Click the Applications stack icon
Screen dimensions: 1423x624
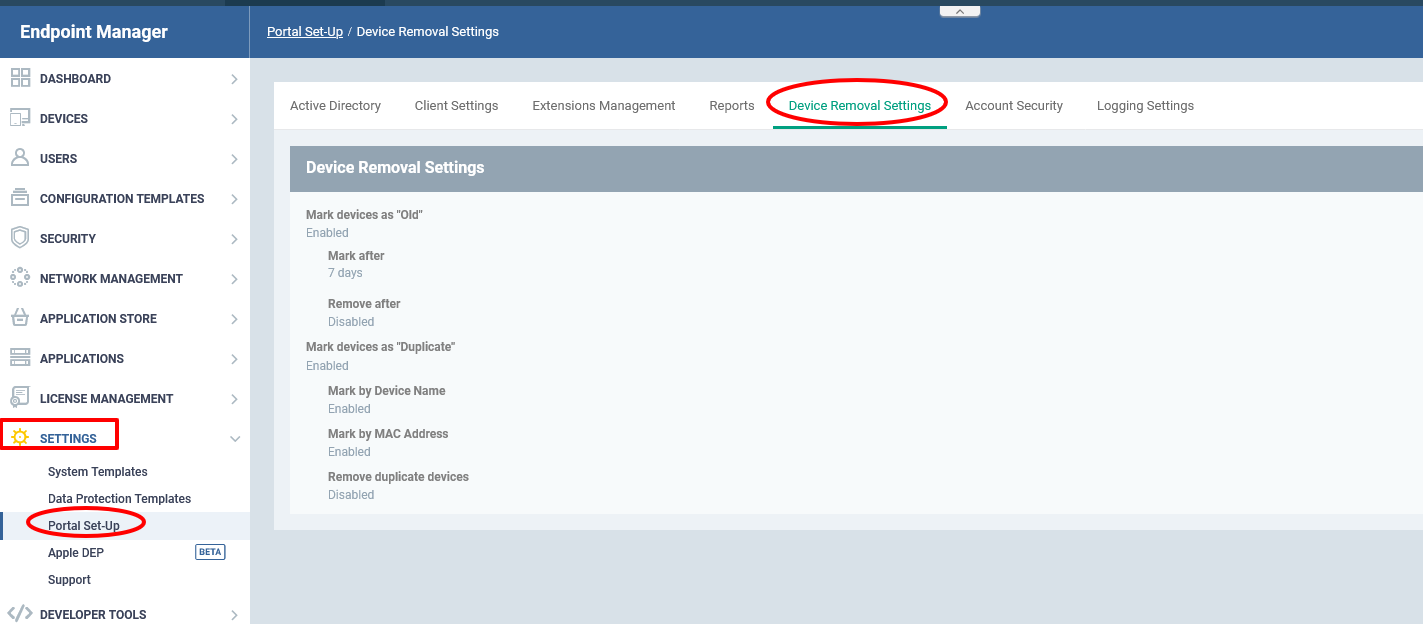pos(20,358)
